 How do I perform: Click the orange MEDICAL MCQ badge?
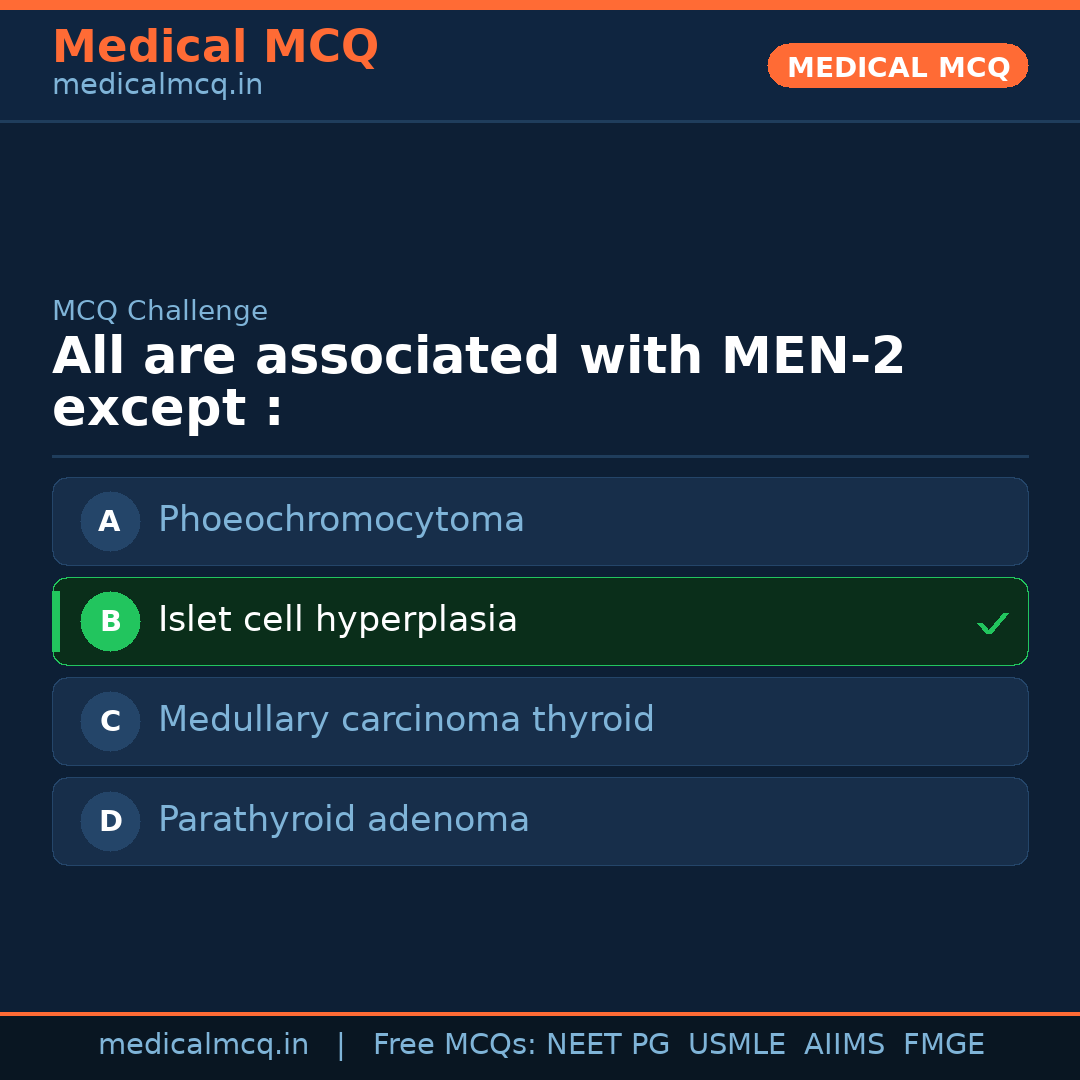(x=897, y=66)
